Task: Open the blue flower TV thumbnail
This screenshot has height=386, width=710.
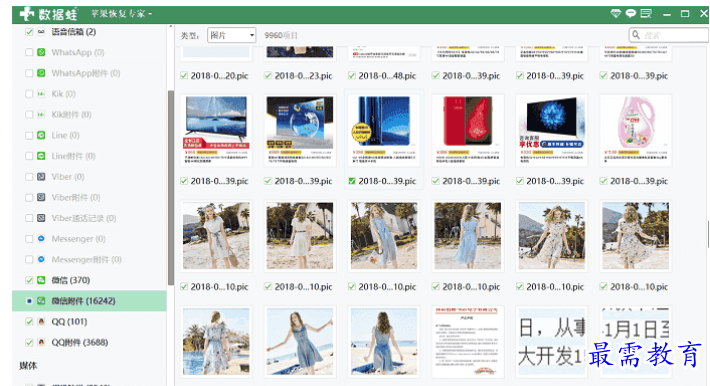Action: 552,130
